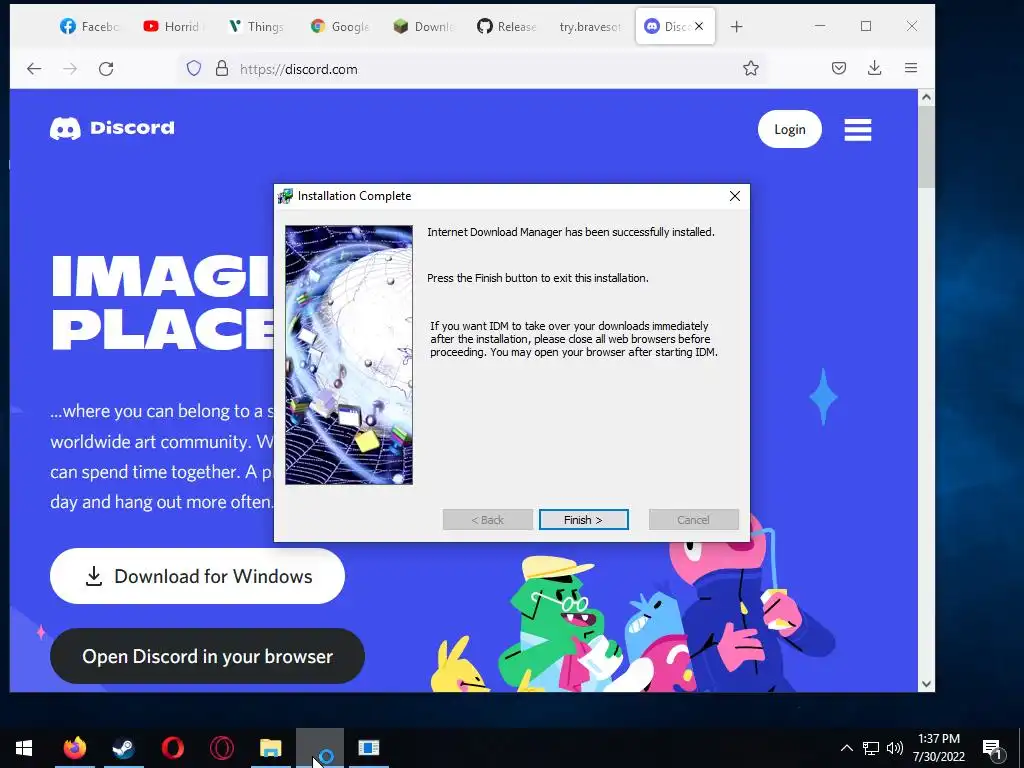Open the volume control tray icon
Screen dimensions: 1024x768
(x=895, y=748)
